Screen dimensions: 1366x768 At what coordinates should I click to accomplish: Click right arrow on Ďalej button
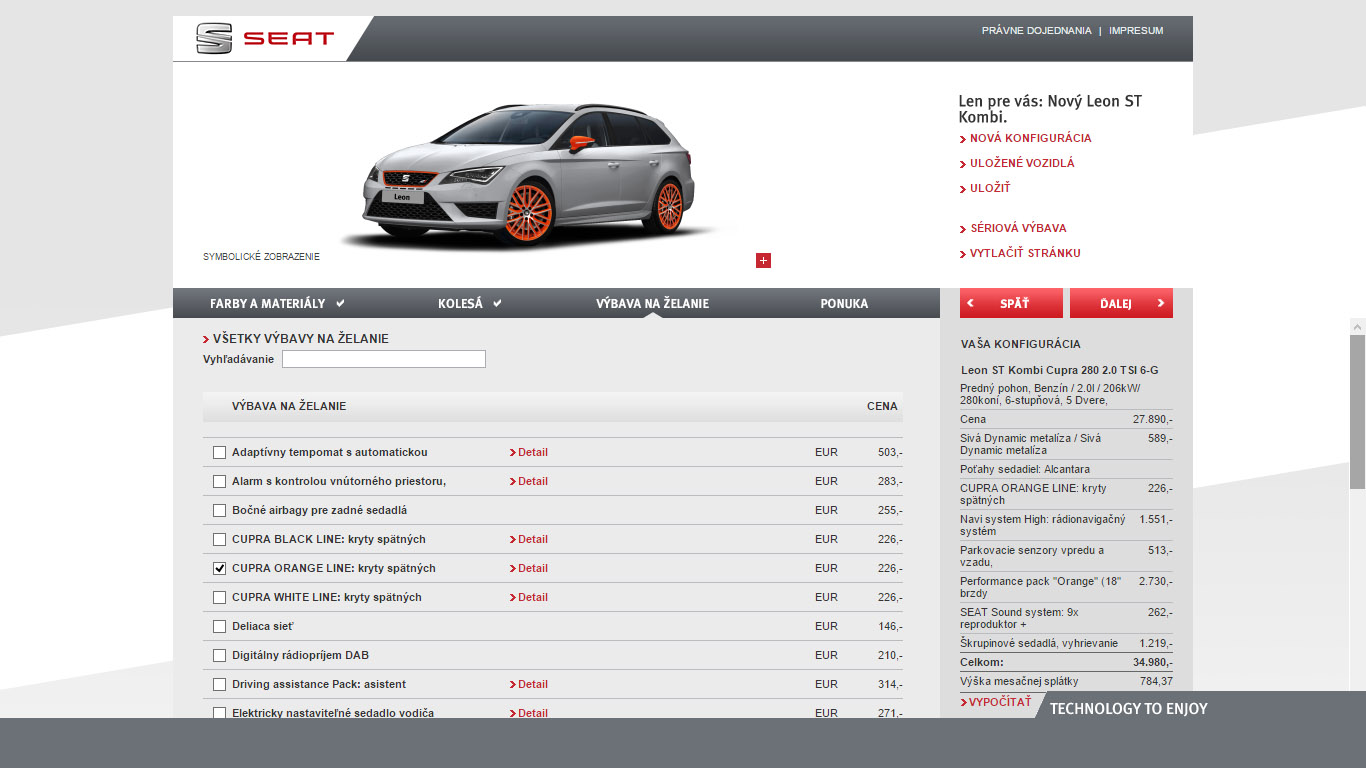click(1160, 303)
